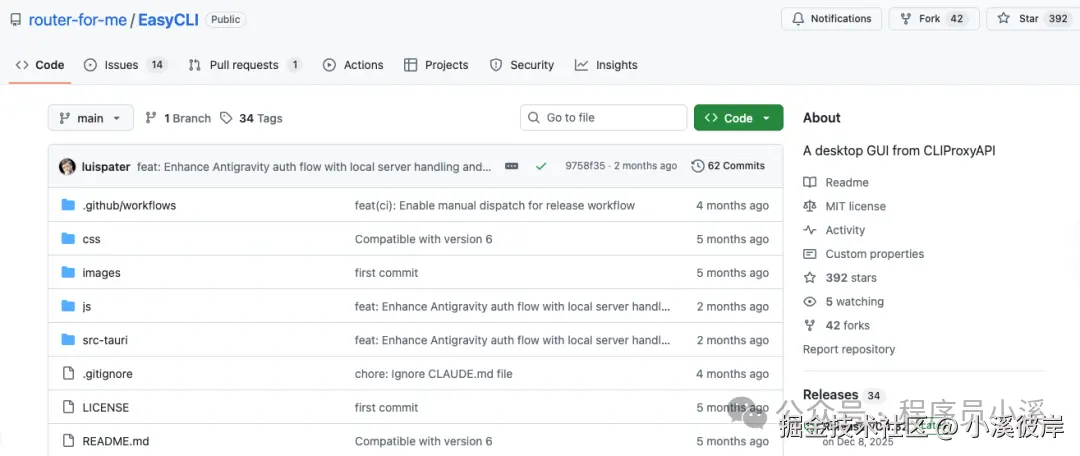Click luispater's avatar image
Image resolution: width=1080 pixels, height=456 pixels.
pyautogui.click(x=68, y=166)
